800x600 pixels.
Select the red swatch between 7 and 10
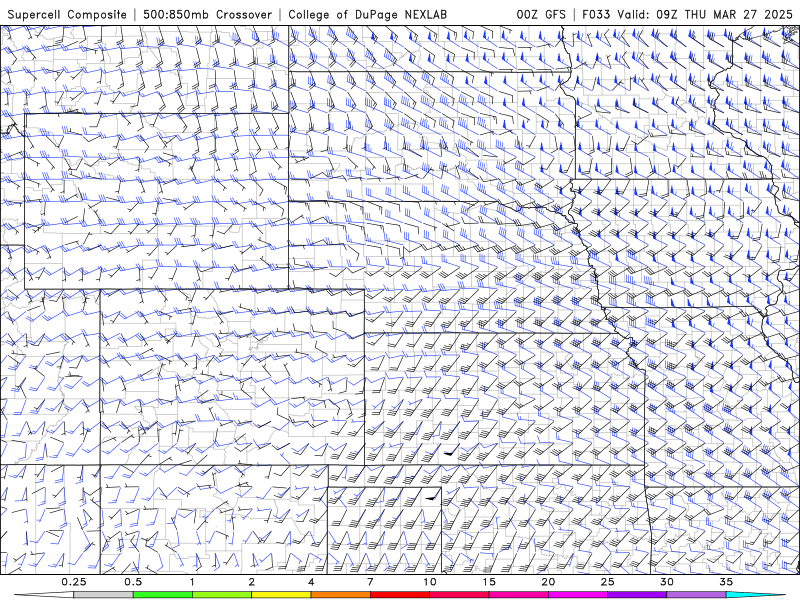coord(399,595)
